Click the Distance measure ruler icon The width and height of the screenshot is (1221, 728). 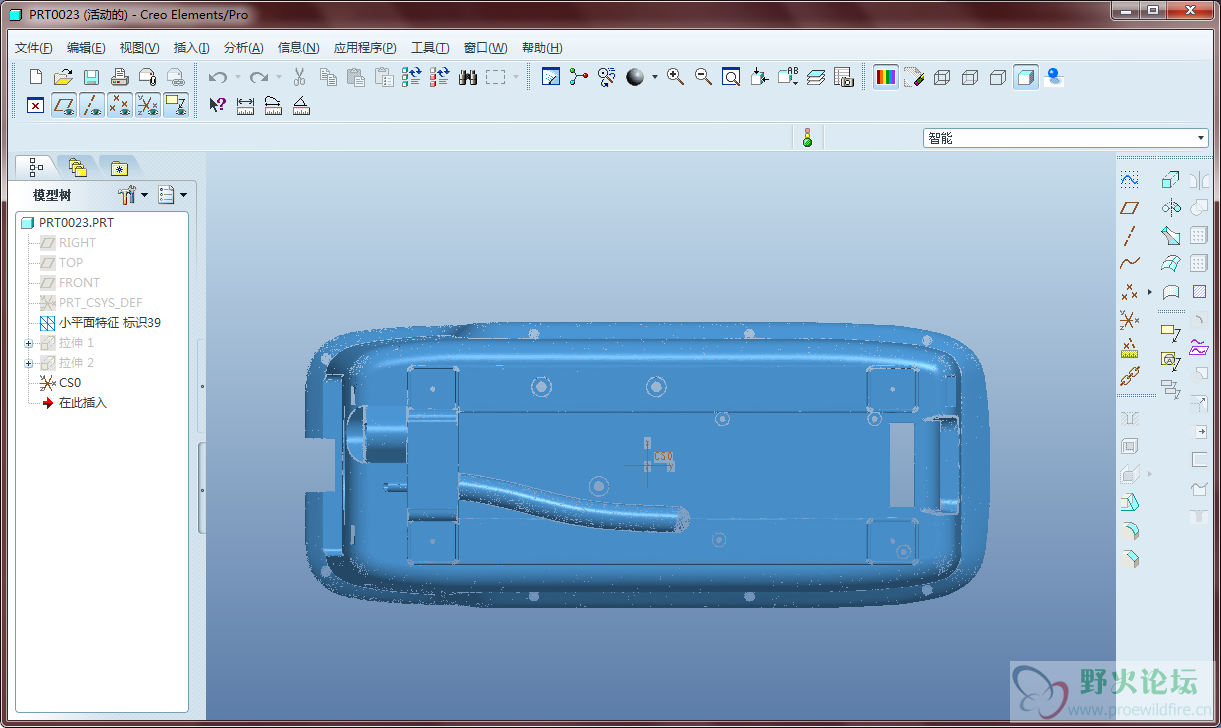point(245,105)
